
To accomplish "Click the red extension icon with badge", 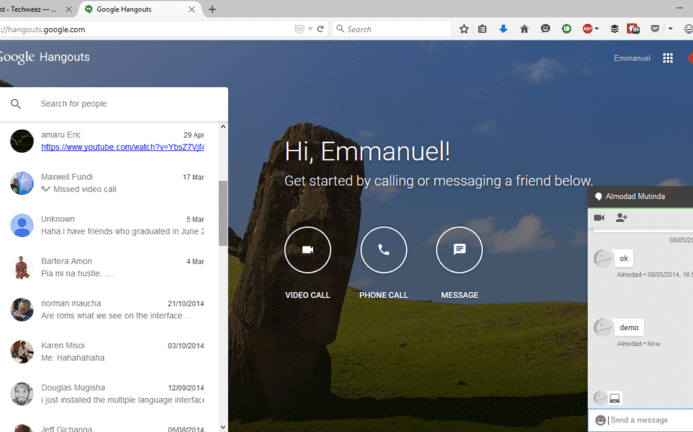I will pyautogui.click(x=633, y=29).
